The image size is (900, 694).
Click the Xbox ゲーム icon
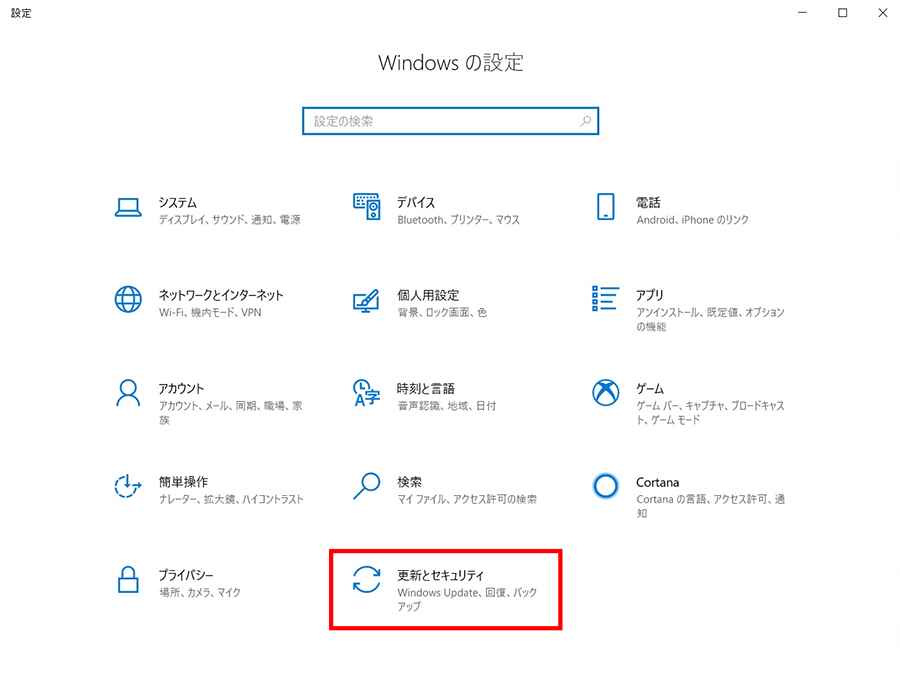(x=606, y=393)
